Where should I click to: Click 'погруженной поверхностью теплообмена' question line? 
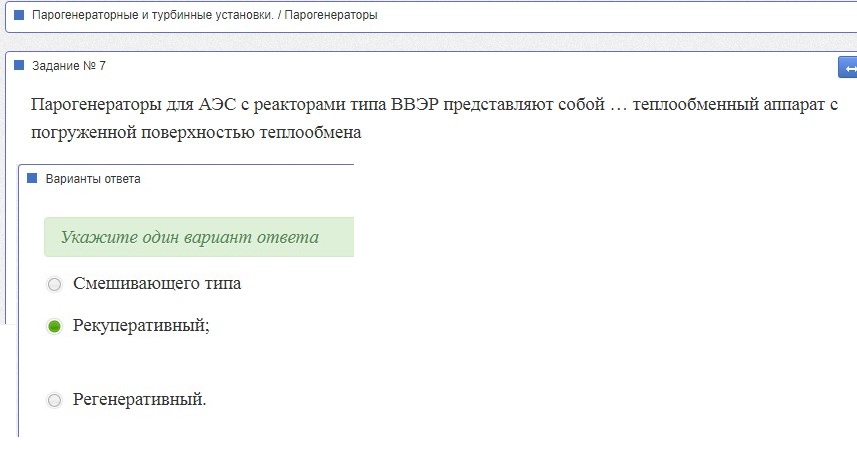(x=196, y=132)
